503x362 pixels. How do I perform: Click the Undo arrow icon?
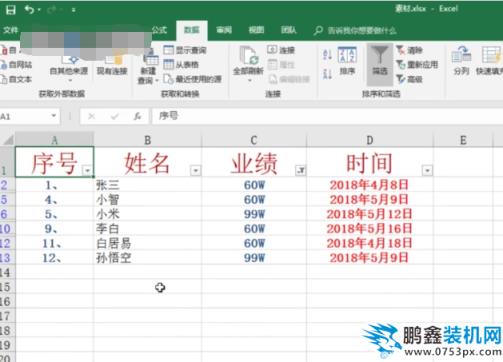click(29, 10)
